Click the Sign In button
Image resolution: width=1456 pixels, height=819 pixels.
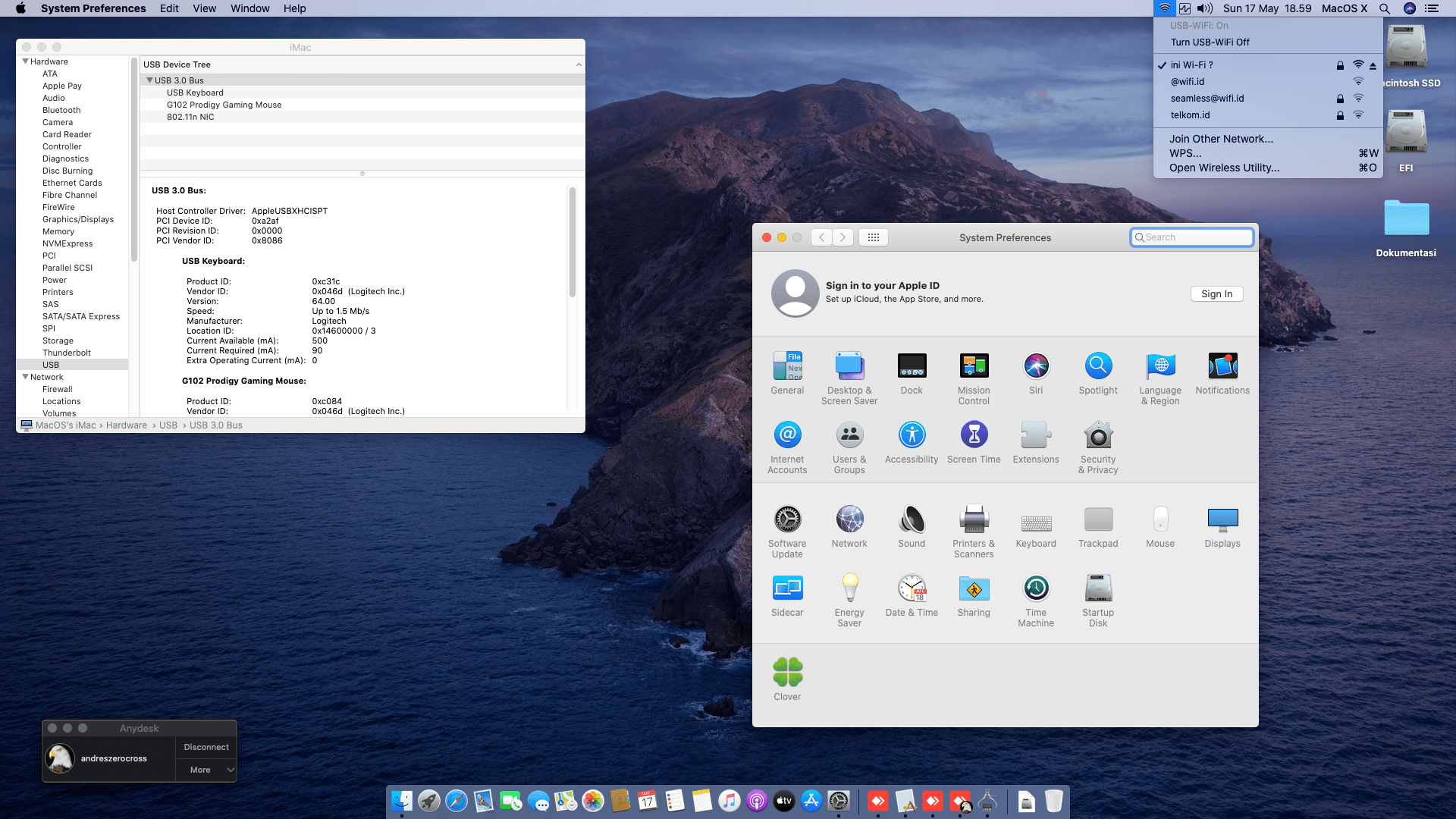(x=1216, y=294)
